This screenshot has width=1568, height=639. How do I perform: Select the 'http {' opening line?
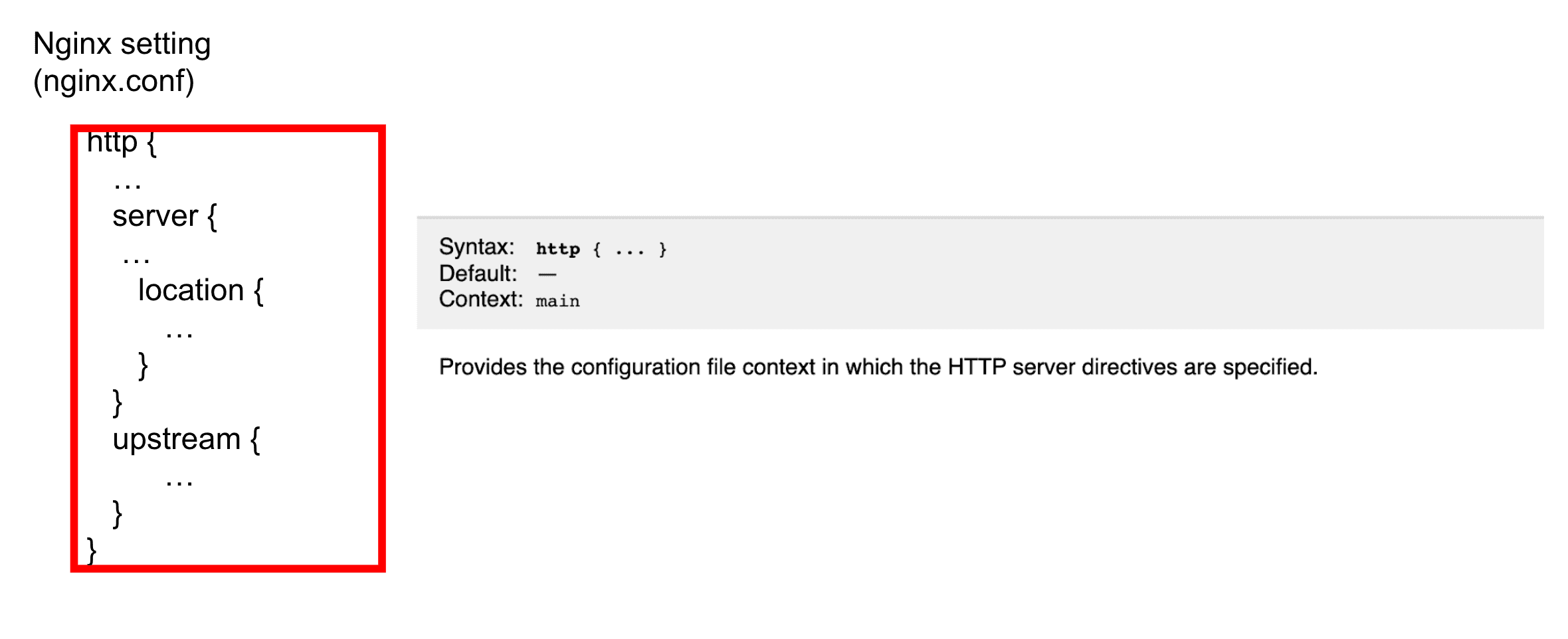tap(122, 142)
